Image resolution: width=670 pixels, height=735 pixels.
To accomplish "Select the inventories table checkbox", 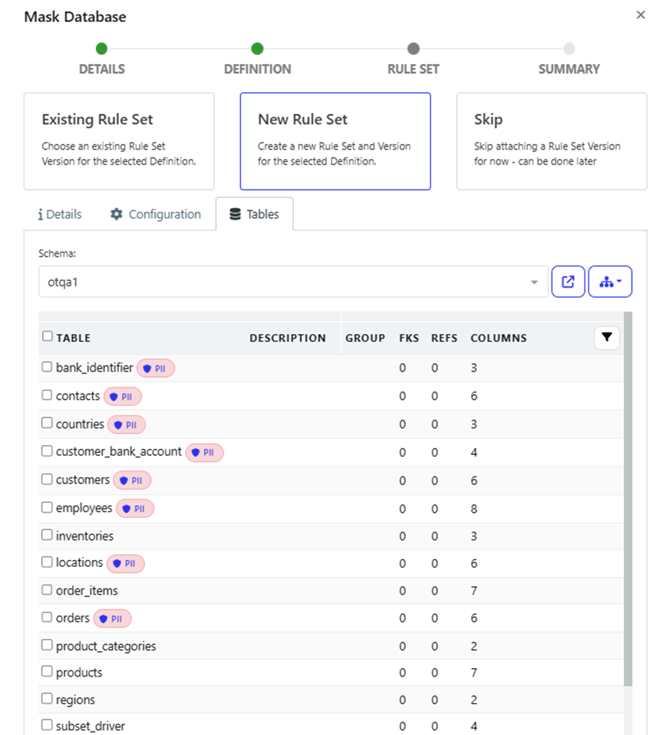I will (x=47, y=535).
